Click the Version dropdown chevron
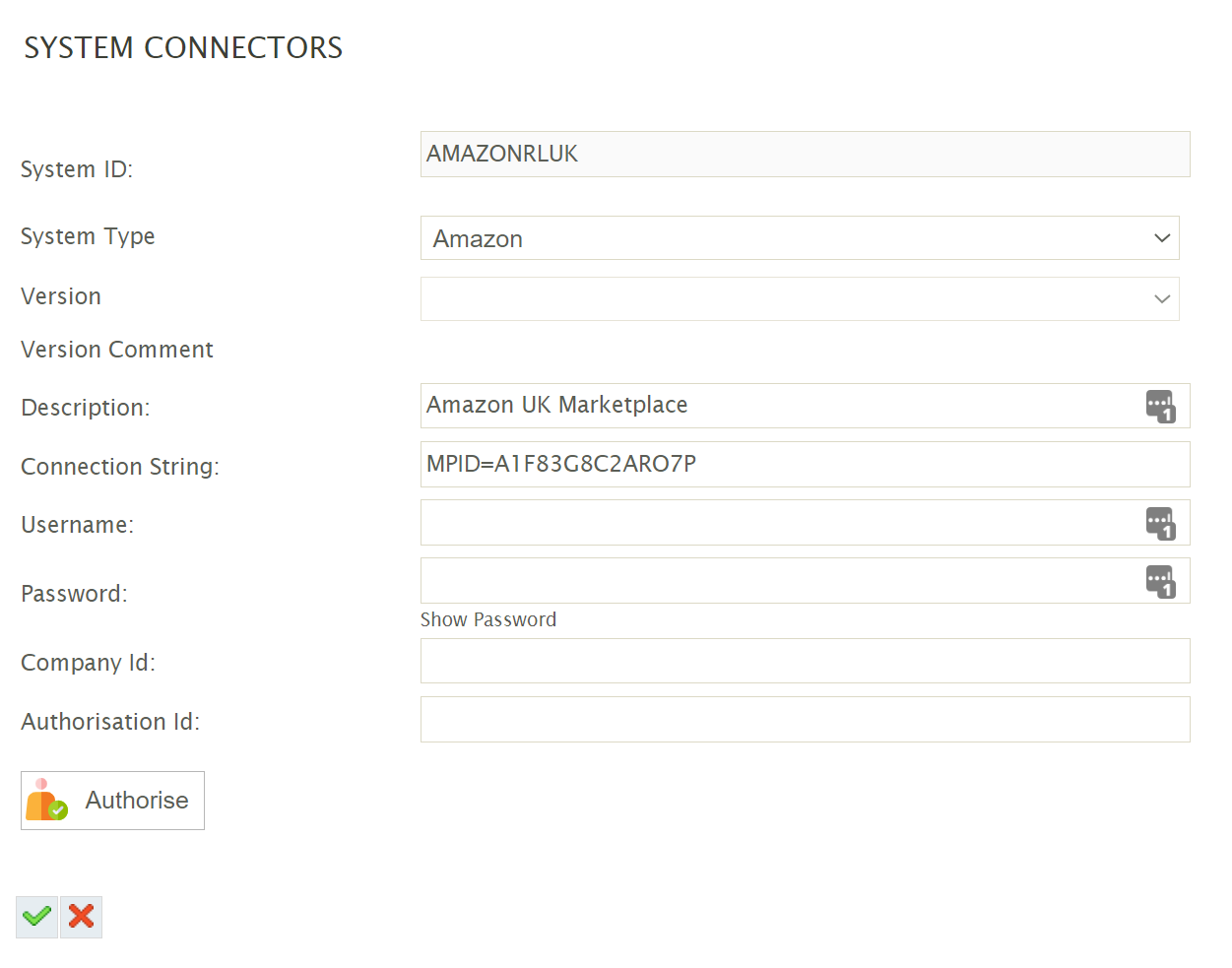The height and width of the screenshot is (968, 1232). tap(1162, 298)
